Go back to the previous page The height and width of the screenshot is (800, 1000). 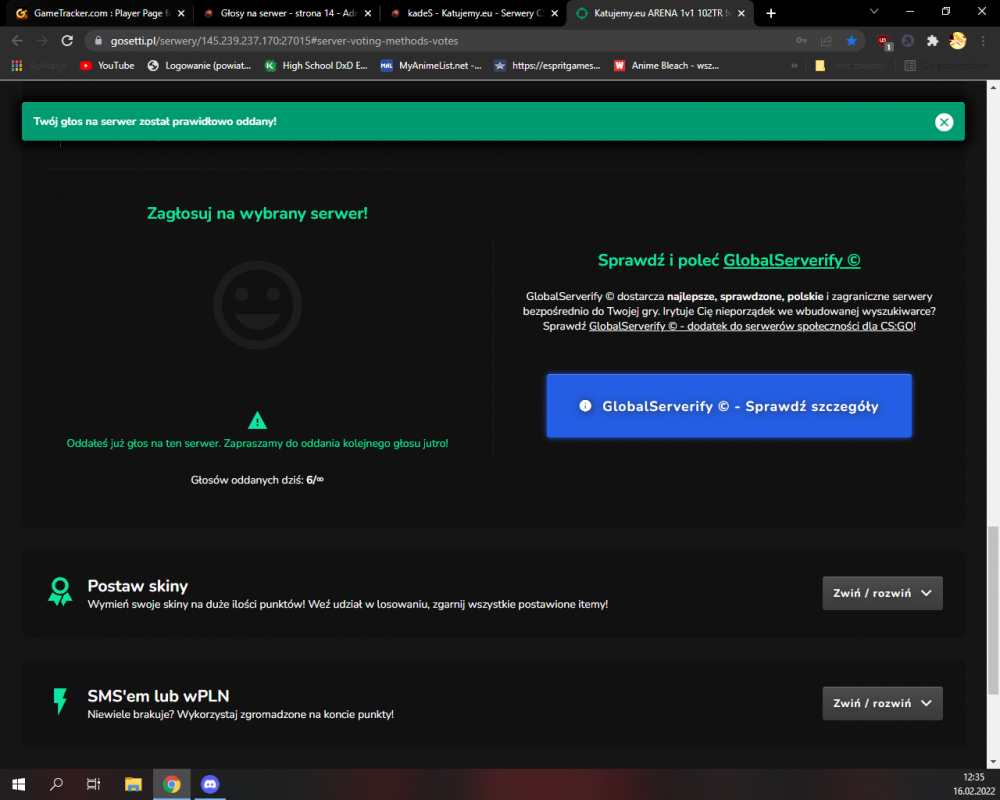coord(17,41)
